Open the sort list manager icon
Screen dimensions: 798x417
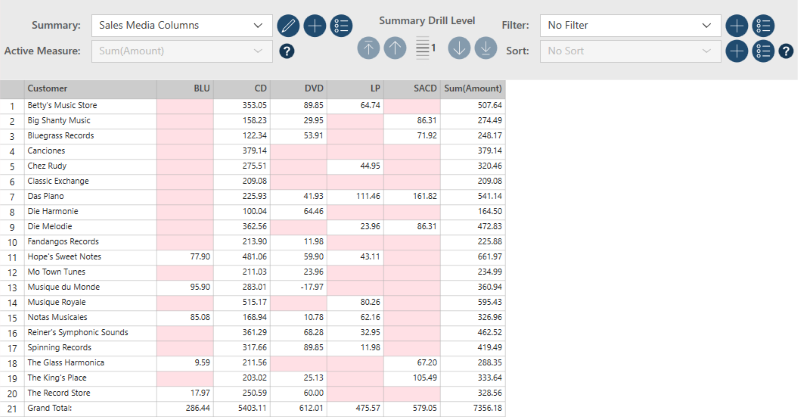click(x=763, y=51)
